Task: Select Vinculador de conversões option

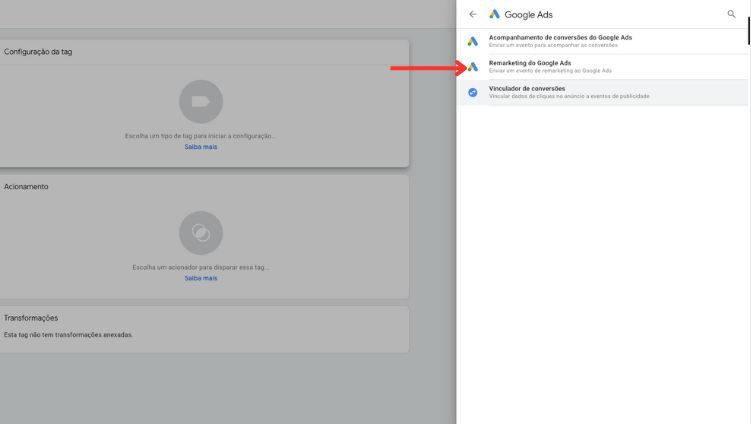Action: tap(602, 92)
